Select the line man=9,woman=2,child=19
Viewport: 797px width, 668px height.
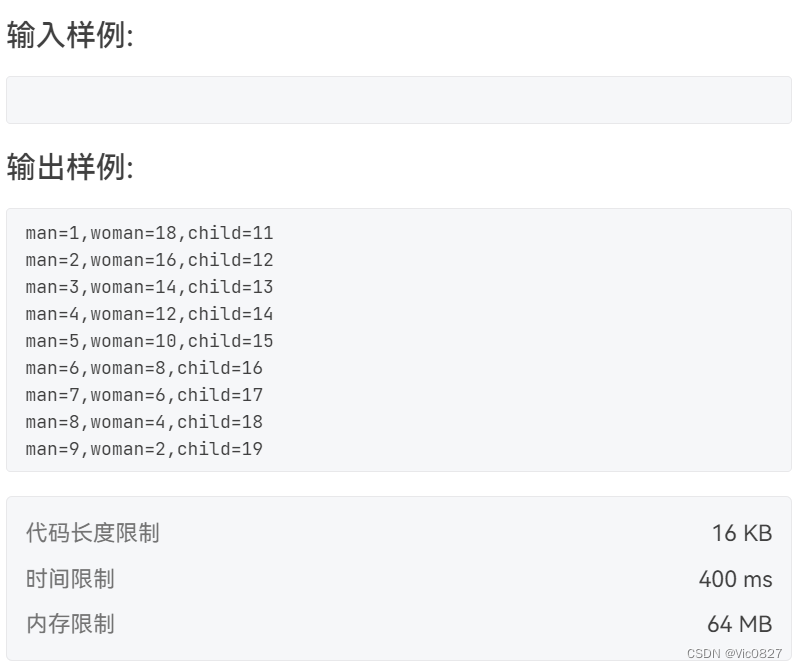click(x=144, y=449)
